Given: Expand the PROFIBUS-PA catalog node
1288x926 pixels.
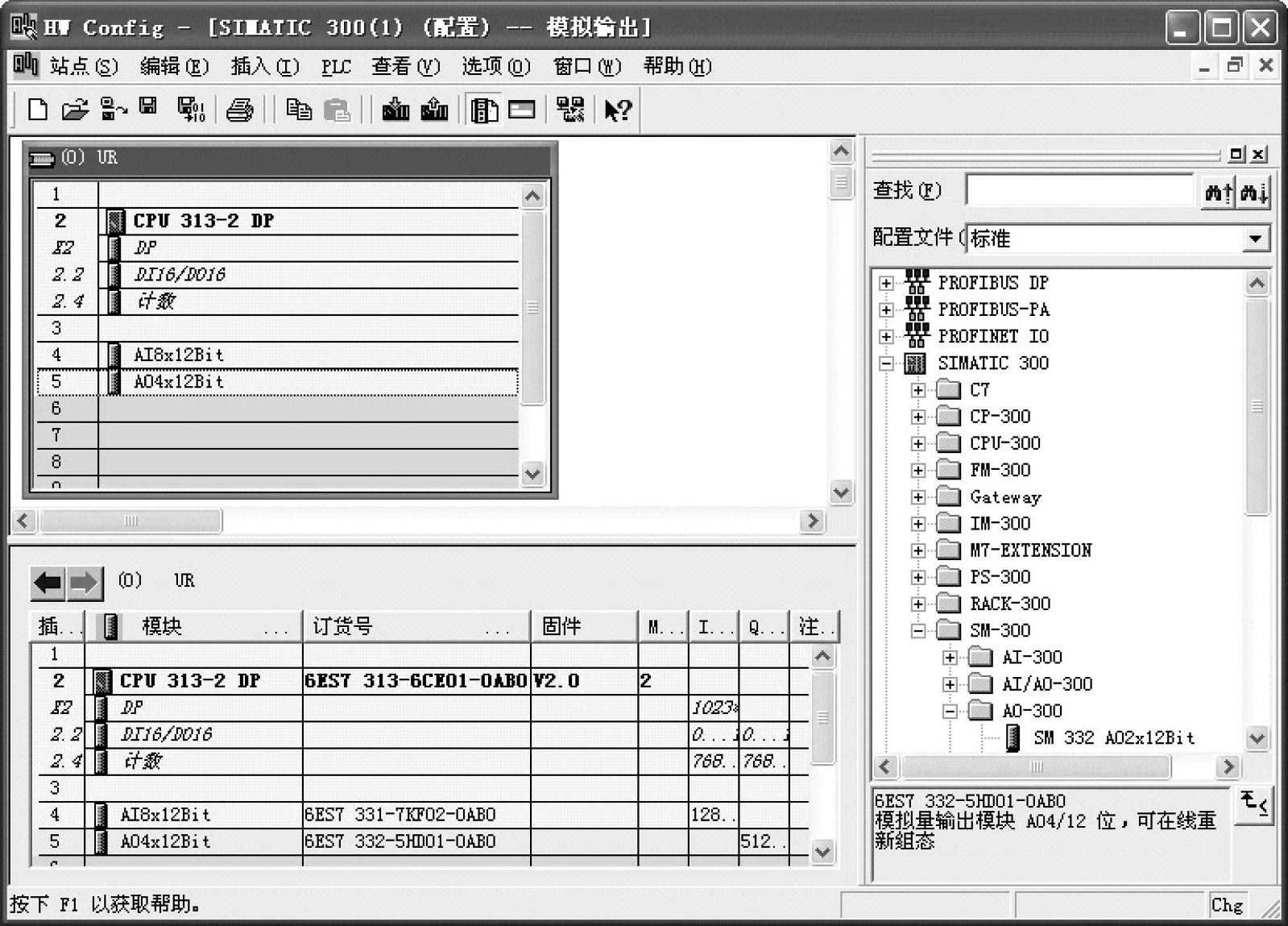Looking at the screenshot, I should [886, 309].
